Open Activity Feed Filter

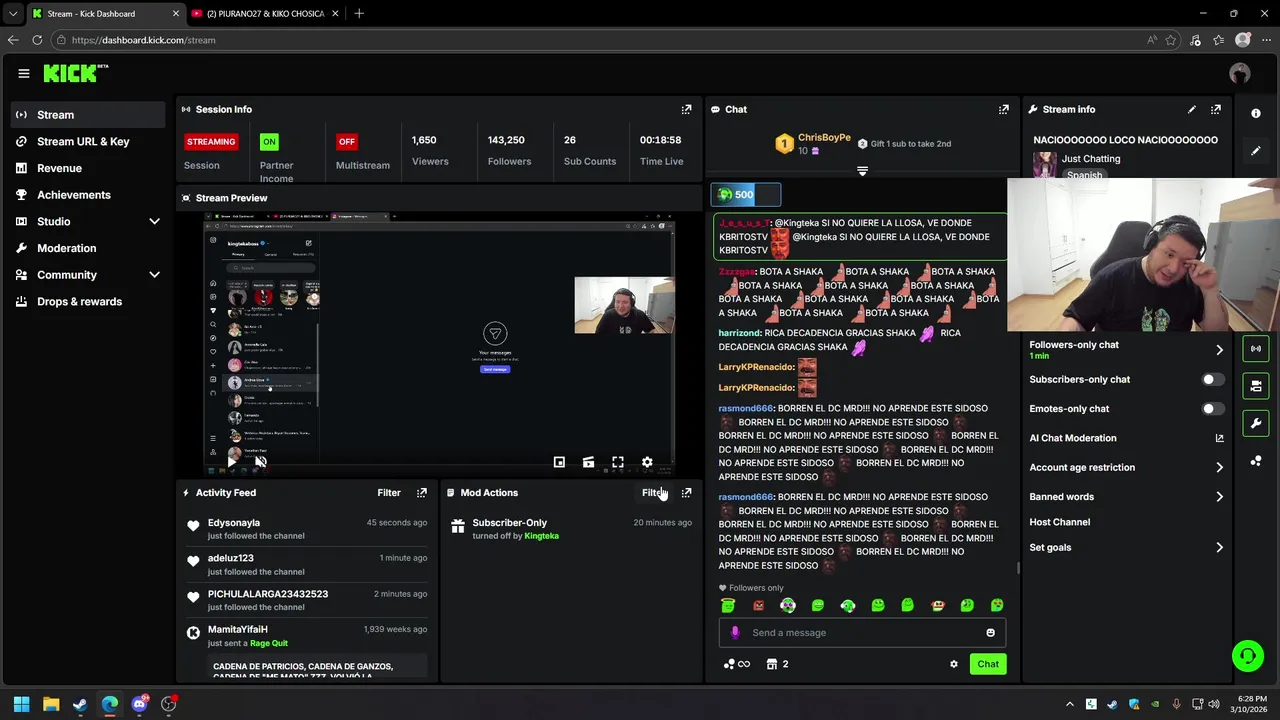[389, 493]
